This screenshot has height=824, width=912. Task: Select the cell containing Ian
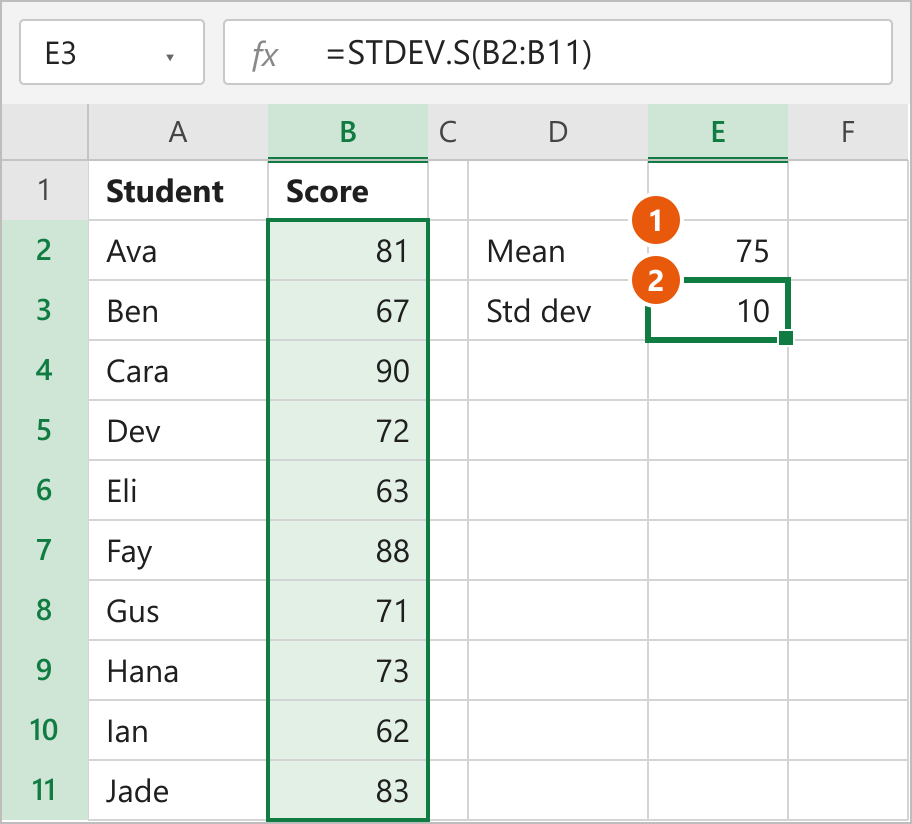coord(178,730)
